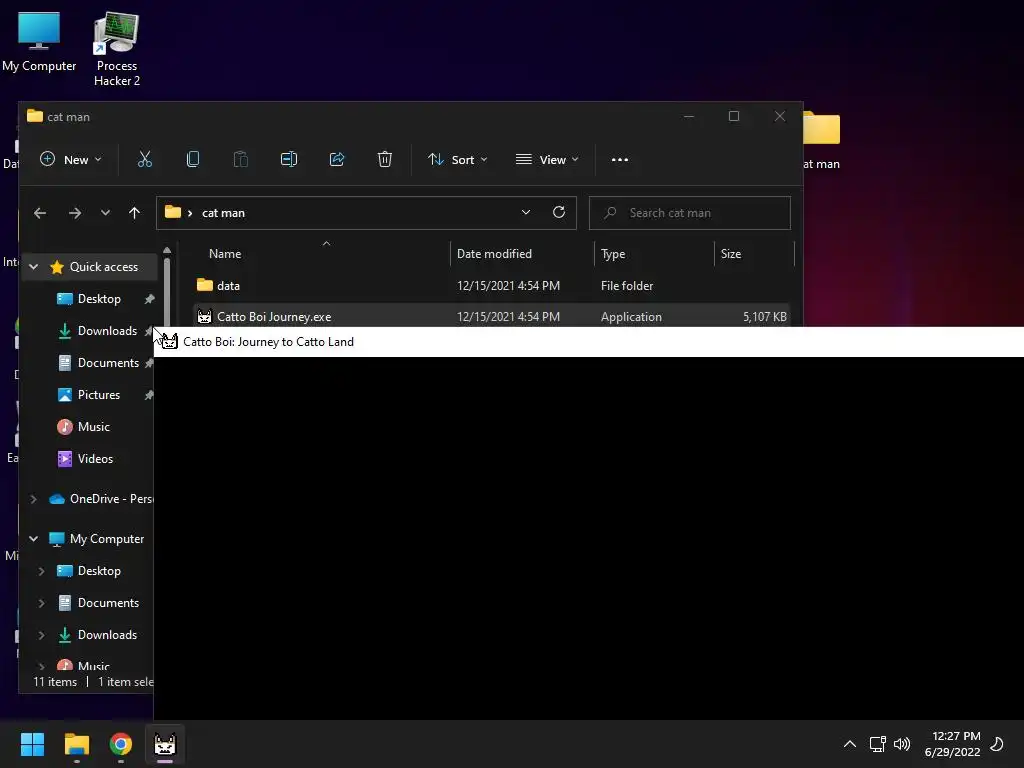Screen dimensions: 1024x768
Task: Expand the OneDrive - Personal node
Action: tap(34, 499)
